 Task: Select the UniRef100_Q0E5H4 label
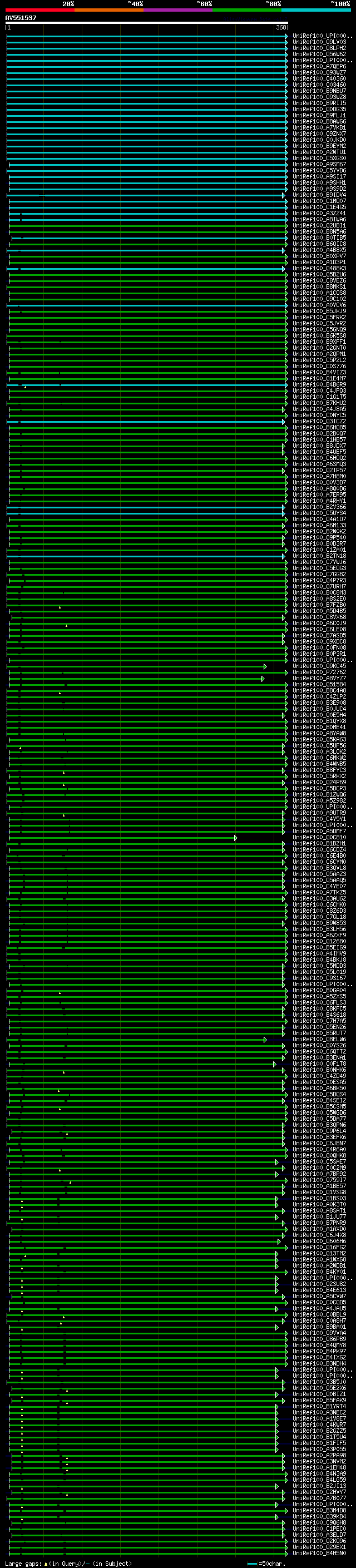[x=319, y=715]
